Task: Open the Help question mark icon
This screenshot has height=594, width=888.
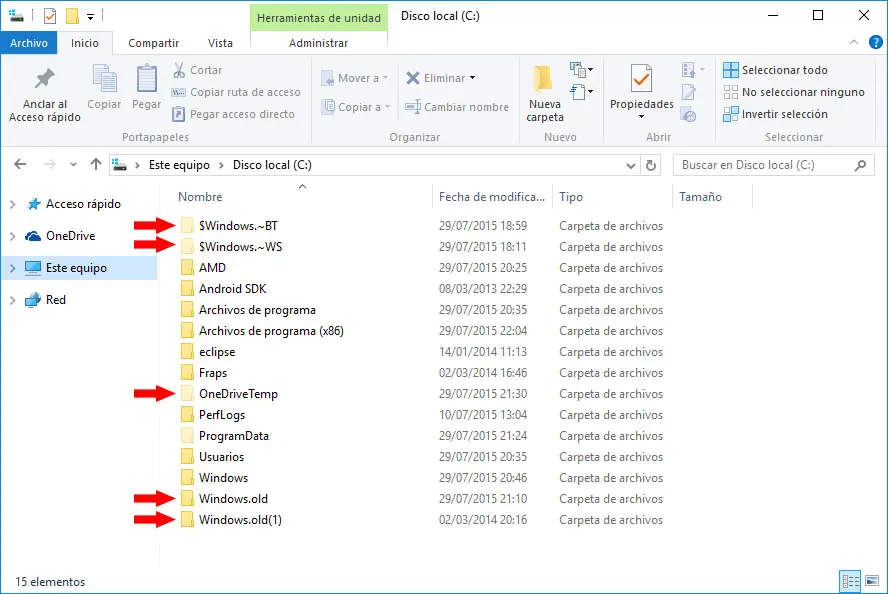Action: point(876,42)
